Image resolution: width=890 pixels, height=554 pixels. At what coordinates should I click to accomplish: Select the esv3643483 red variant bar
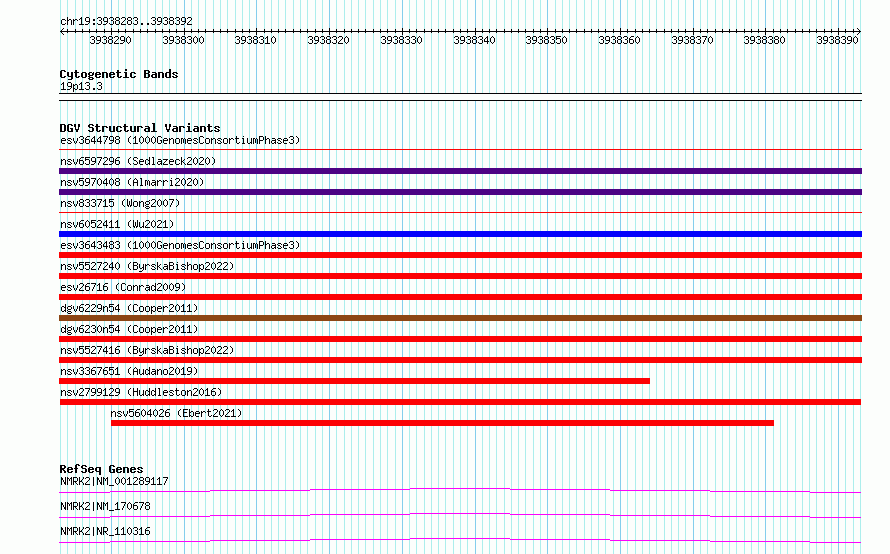pos(460,255)
